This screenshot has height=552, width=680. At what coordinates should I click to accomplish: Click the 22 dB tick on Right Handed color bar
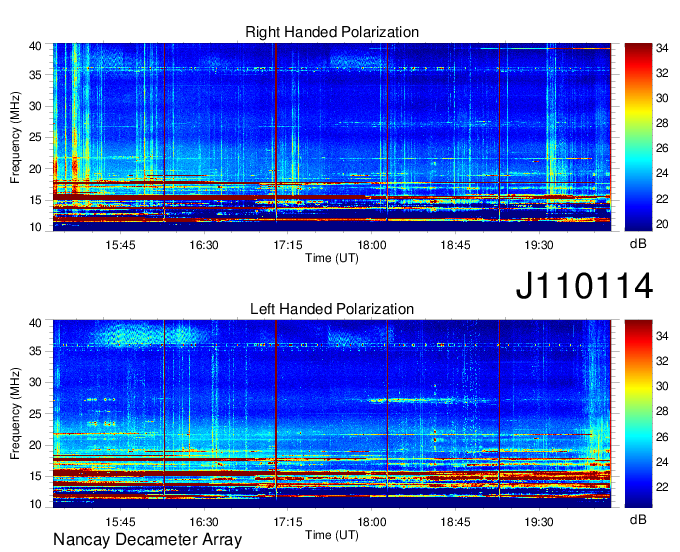[662, 199]
